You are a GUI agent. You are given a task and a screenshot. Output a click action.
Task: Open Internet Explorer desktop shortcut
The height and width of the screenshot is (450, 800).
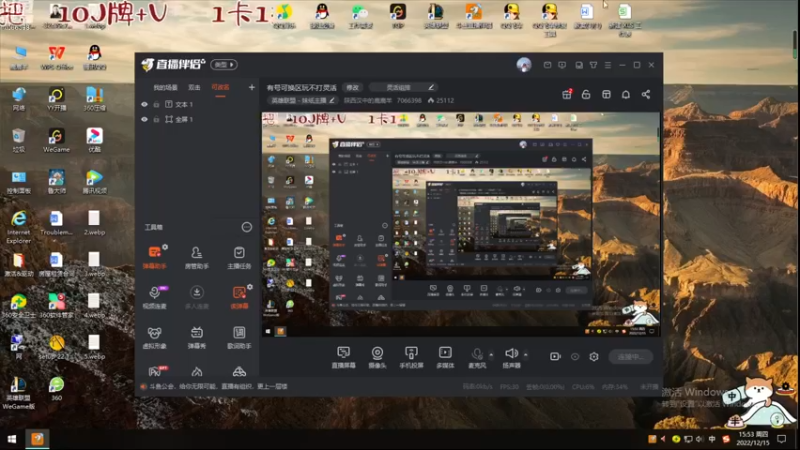19,227
